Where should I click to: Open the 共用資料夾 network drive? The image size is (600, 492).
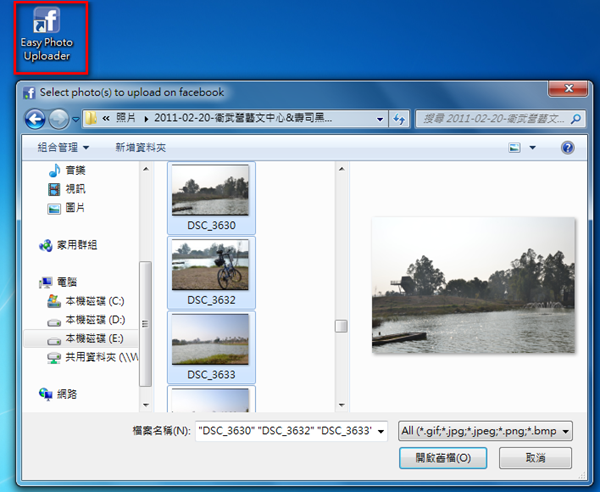93,357
